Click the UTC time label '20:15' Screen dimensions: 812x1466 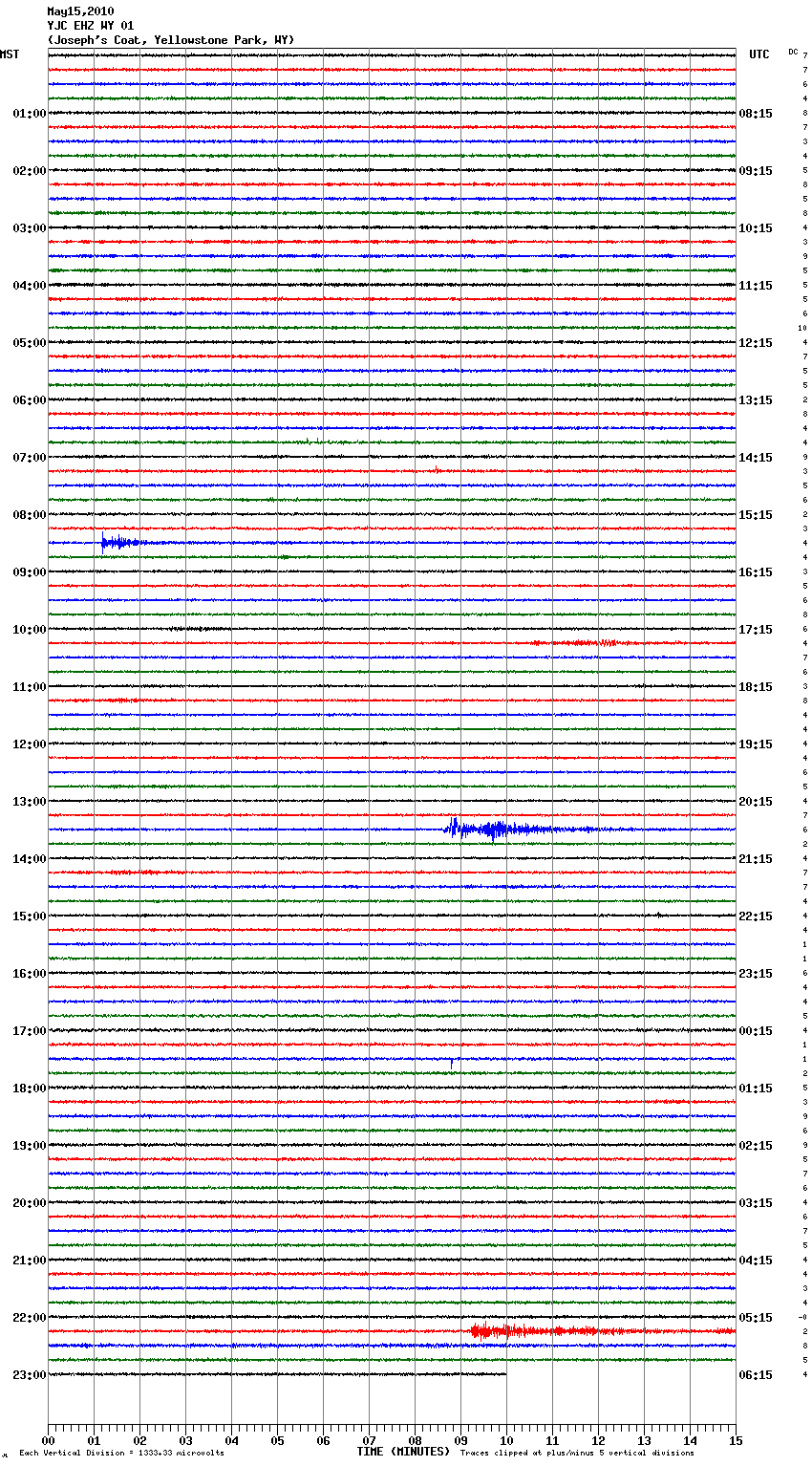click(756, 802)
